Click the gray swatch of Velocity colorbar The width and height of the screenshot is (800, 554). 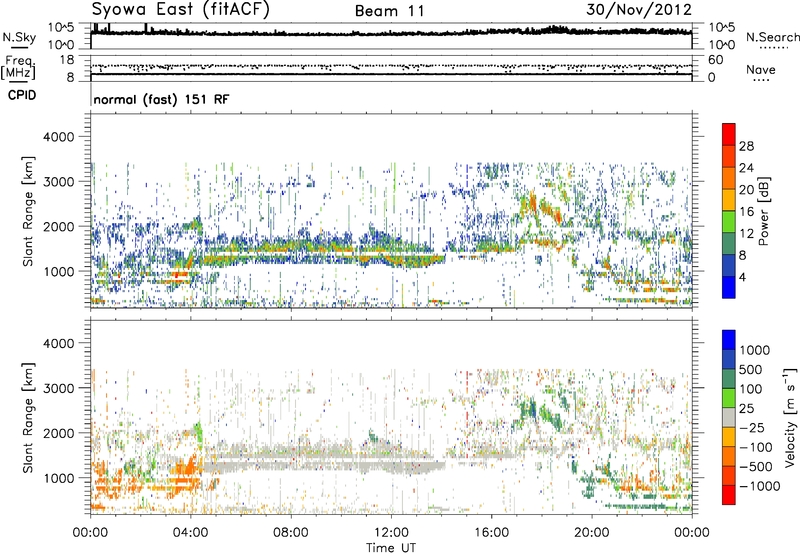[x=729, y=418]
